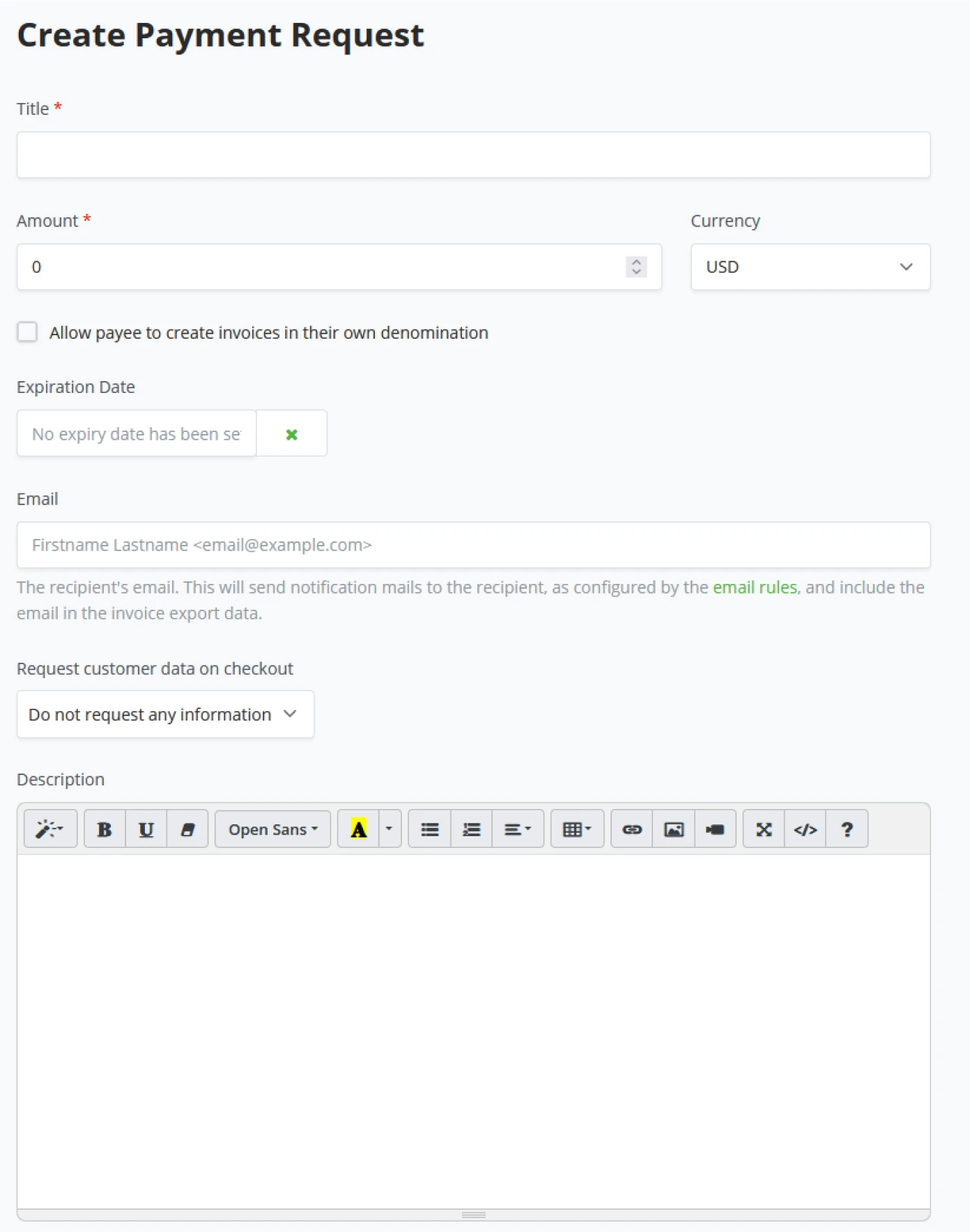
Task: Apply the yellow highlight text color
Action: click(359, 829)
